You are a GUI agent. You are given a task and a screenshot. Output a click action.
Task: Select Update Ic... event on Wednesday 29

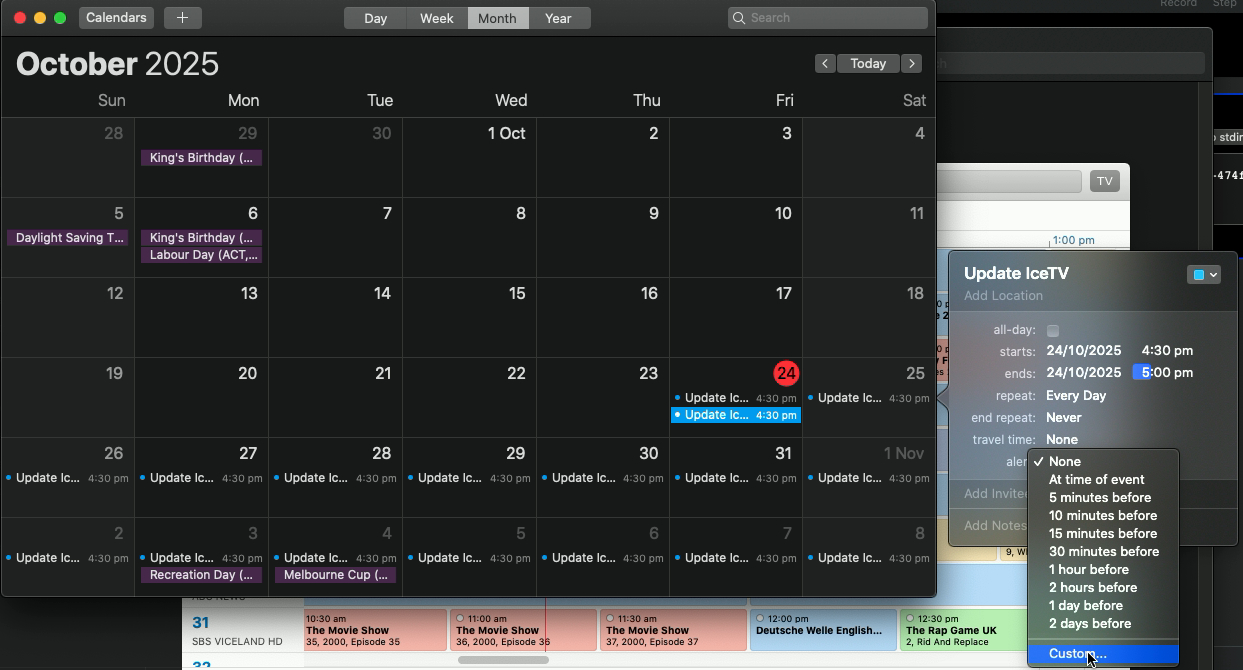[x=469, y=478]
